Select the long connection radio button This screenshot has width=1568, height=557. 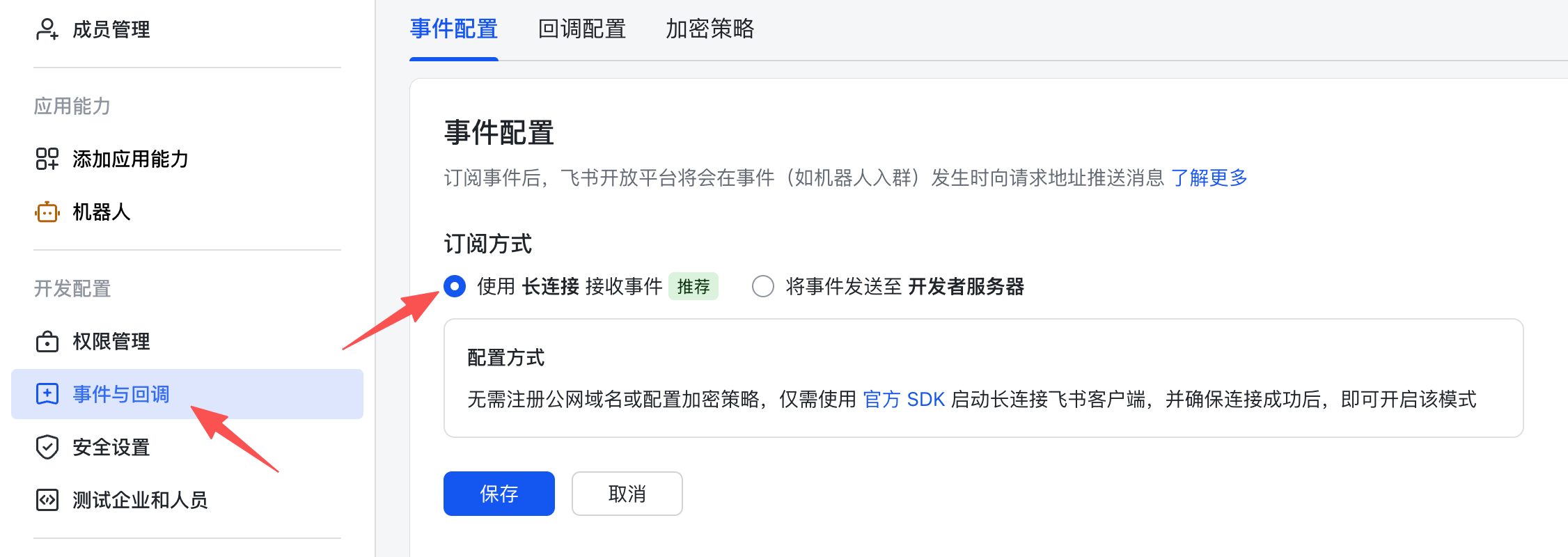455,286
